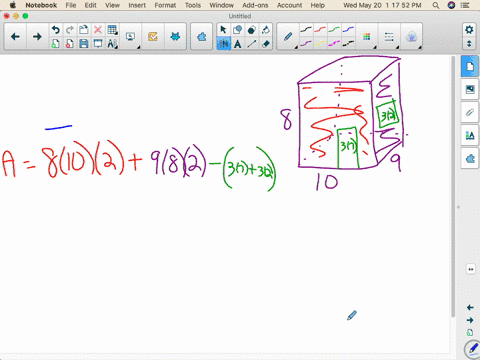Choose the Select arrow tool

point(223,30)
